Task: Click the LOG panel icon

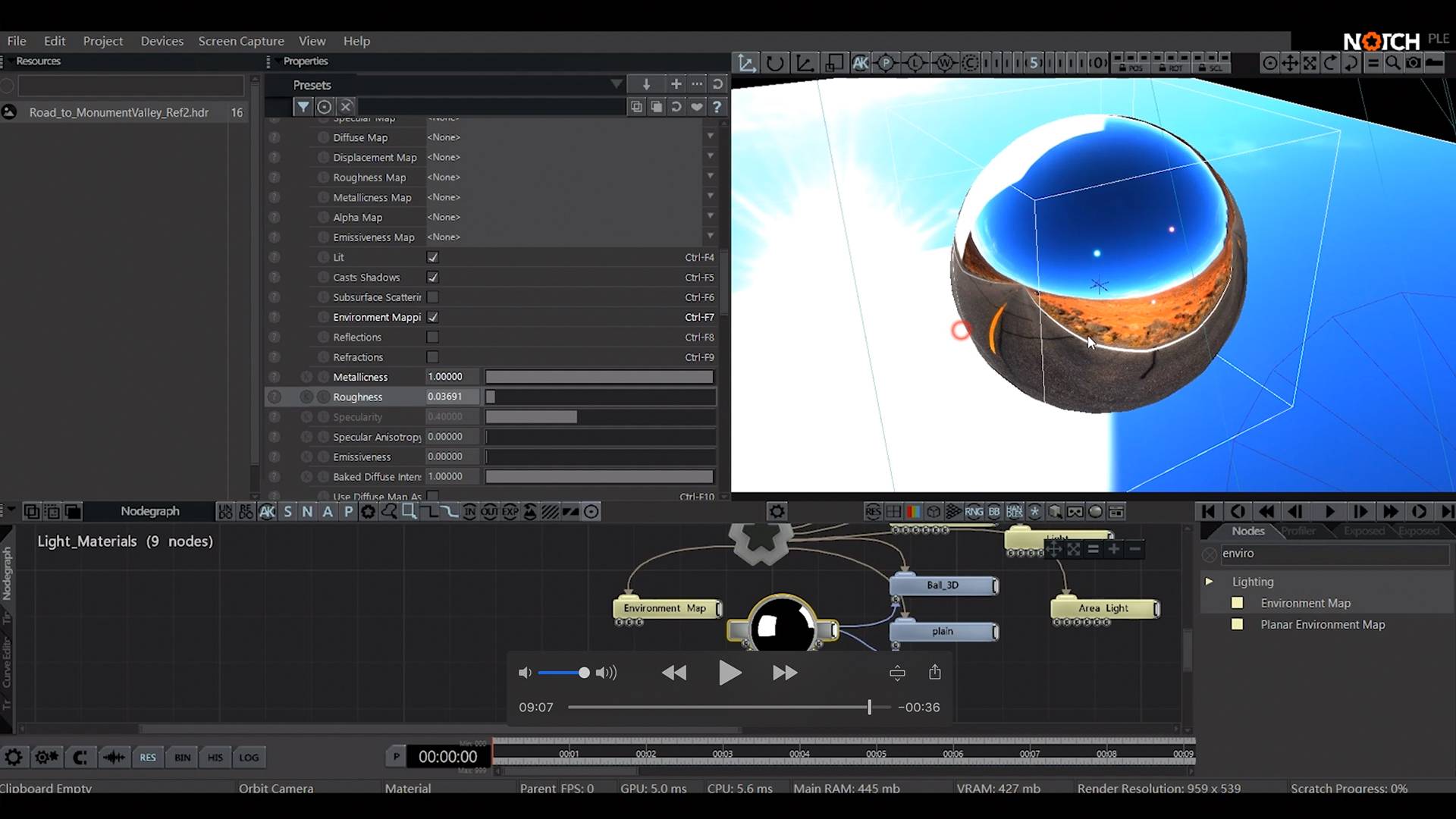Action: click(249, 757)
